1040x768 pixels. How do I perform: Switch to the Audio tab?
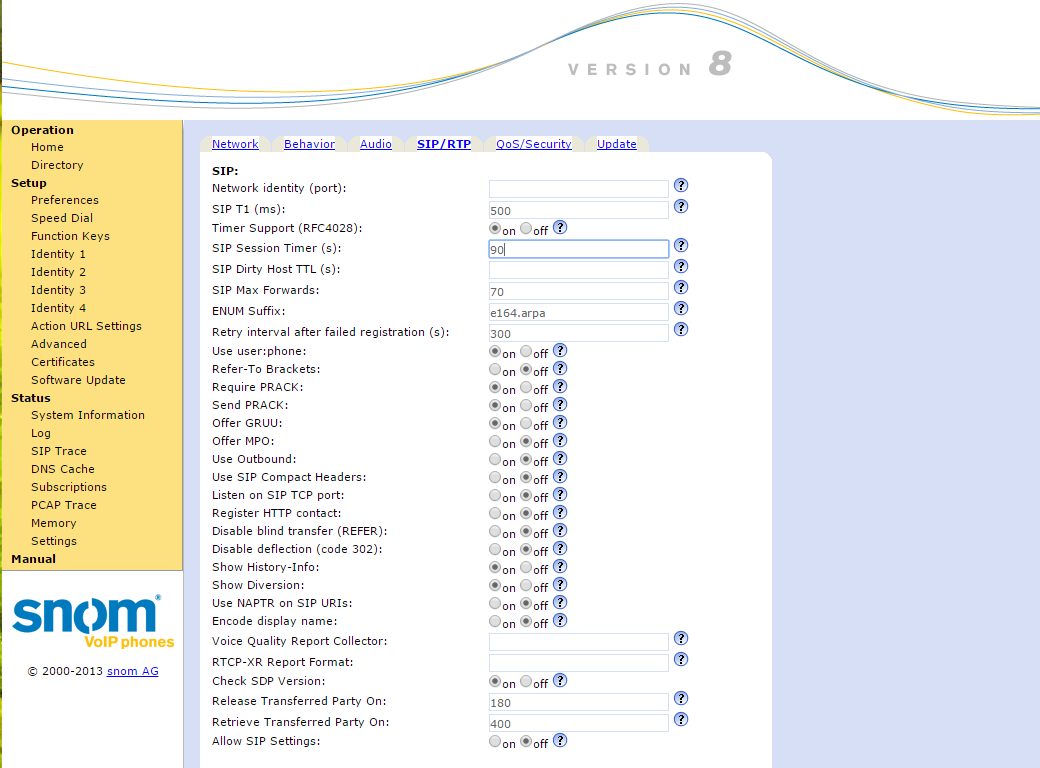coord(376,144)
